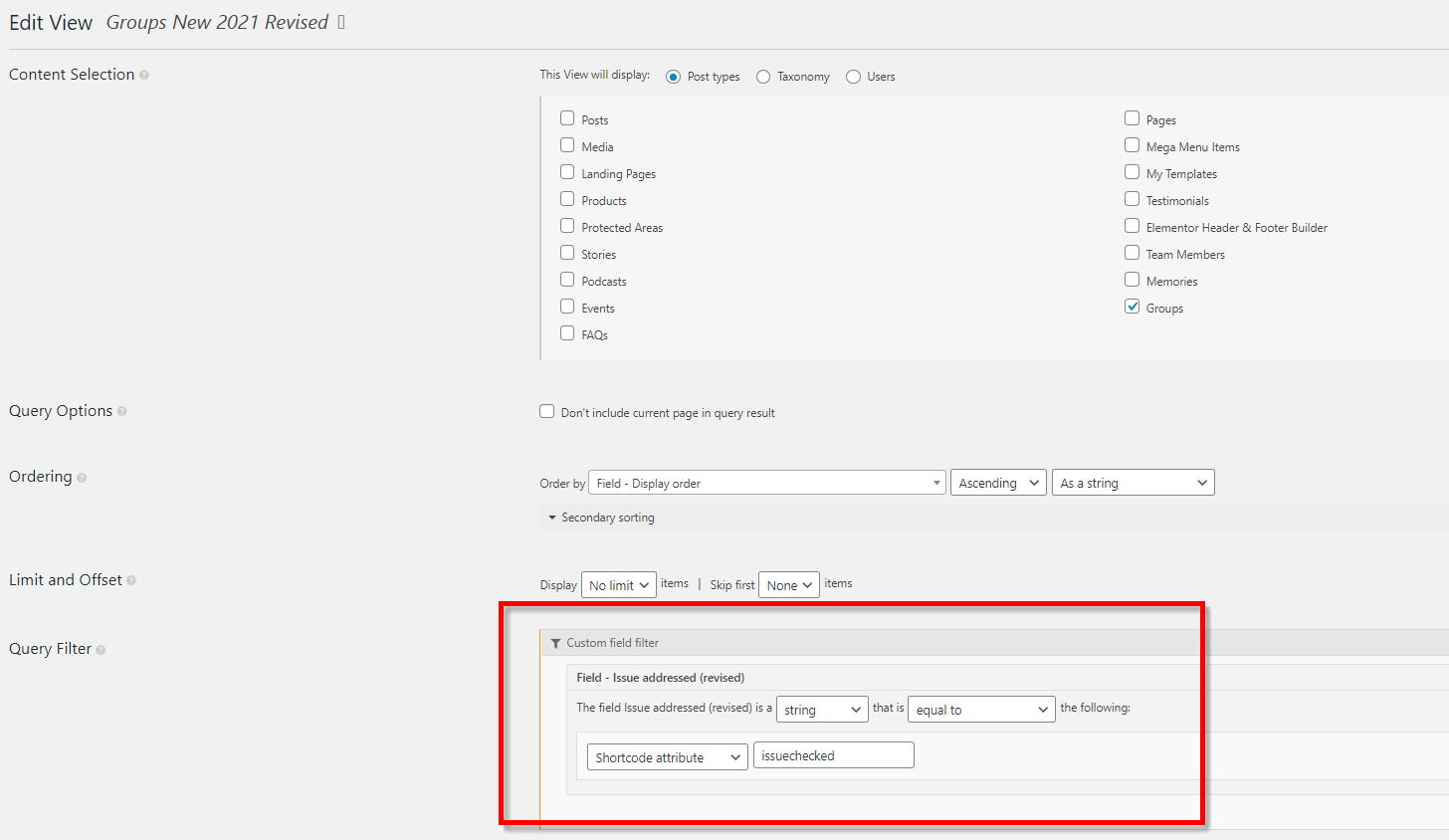
Task: Check the Media checkbox
Action: click(567, 145)
